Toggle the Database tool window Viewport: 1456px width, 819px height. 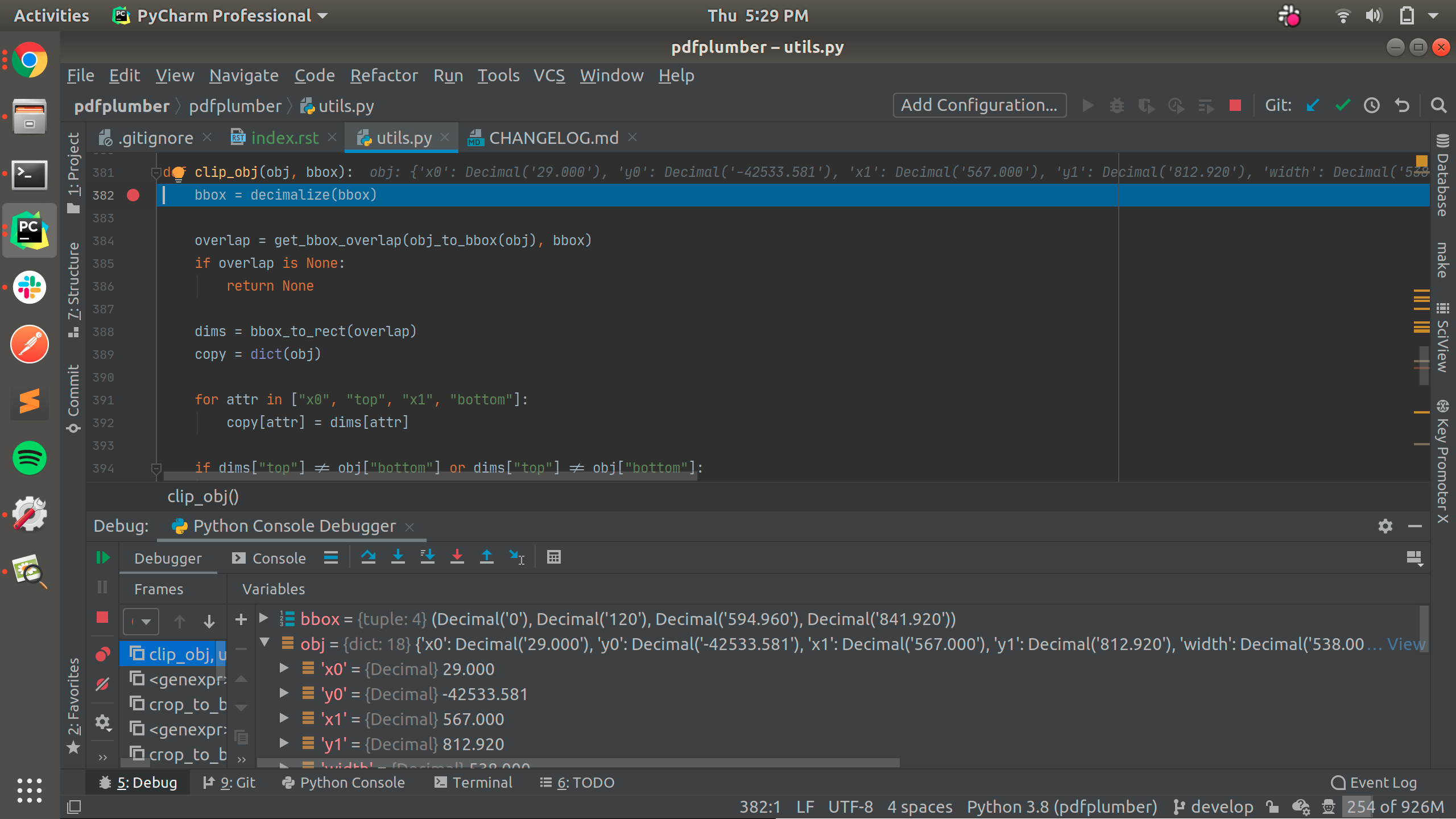click(x=1443, y=175)
